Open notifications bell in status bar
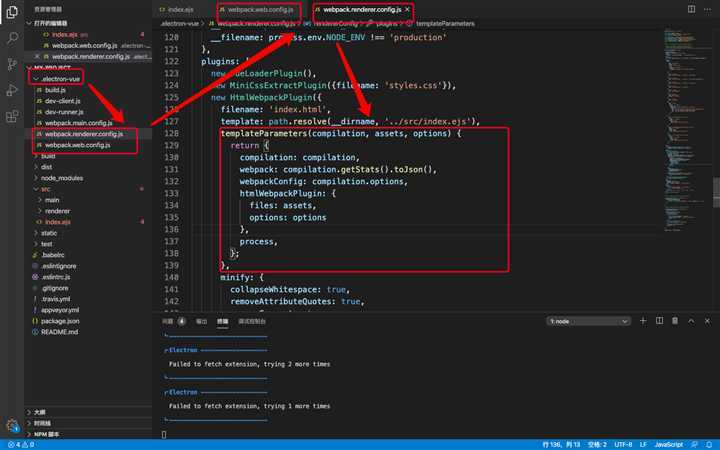Screen dimensions: 720x450 coord(709,444)
